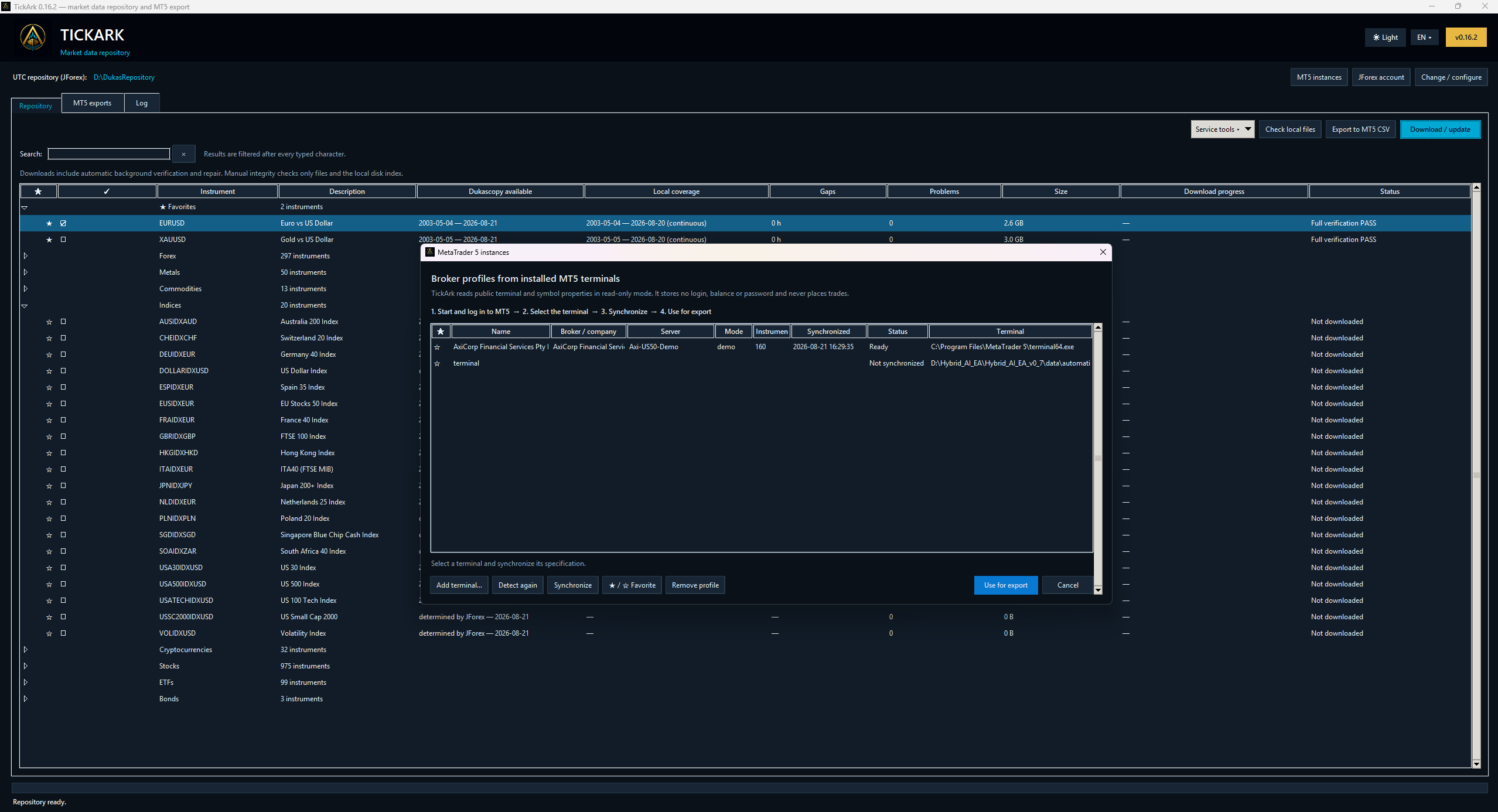1498x812 pixels.
Task: Star the DEUIDXEUR instrument
Action: [x=49, y=354]
